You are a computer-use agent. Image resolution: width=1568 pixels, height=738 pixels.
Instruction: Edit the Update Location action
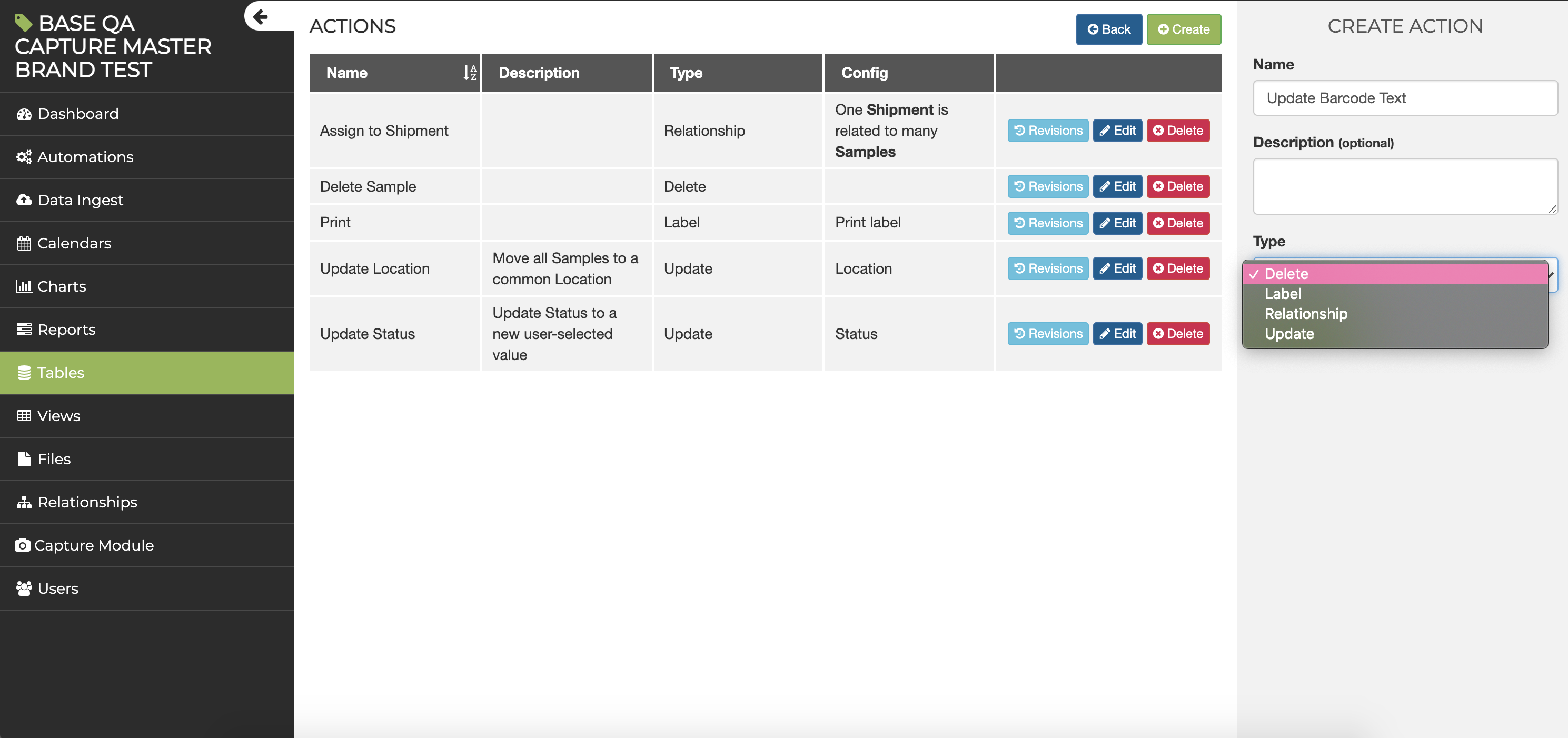pyautogui.click(x=1117, y=268)
